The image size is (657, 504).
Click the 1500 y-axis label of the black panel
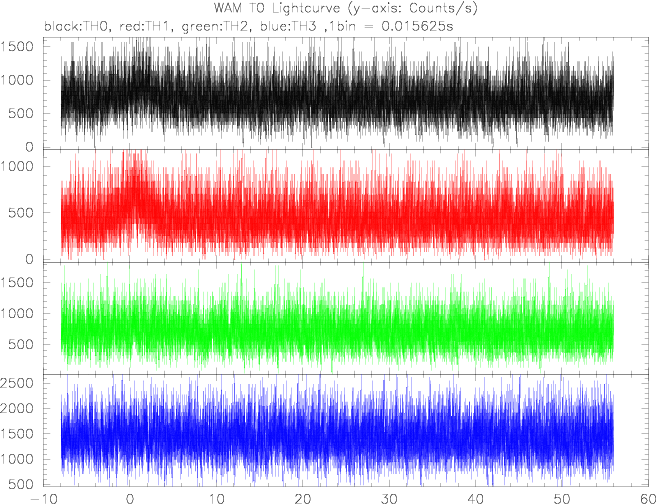[x=17, y=47]
